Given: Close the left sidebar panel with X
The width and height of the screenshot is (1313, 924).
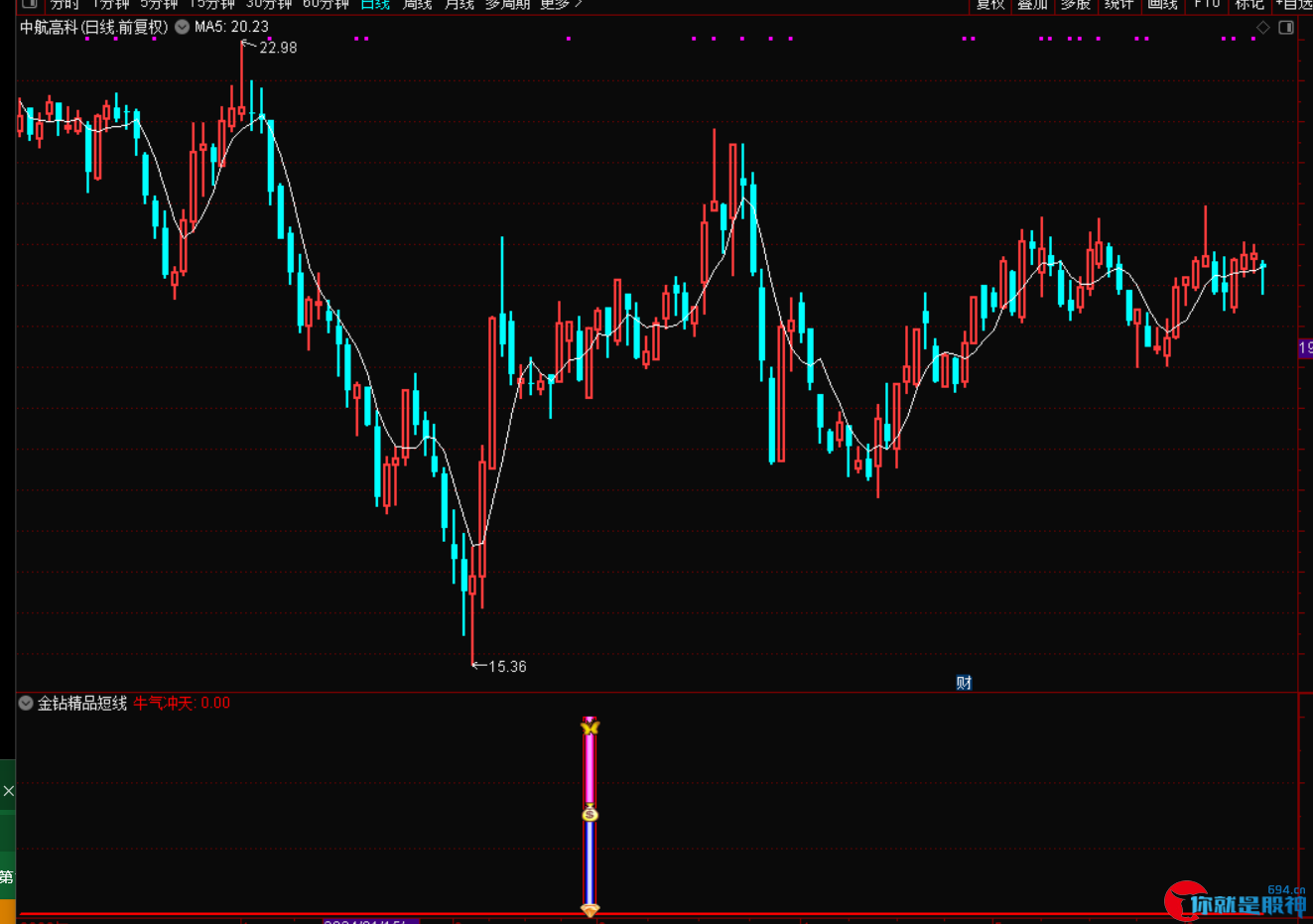Looking at the screenshot, I should pyautogui.click(x=8, y=791).
